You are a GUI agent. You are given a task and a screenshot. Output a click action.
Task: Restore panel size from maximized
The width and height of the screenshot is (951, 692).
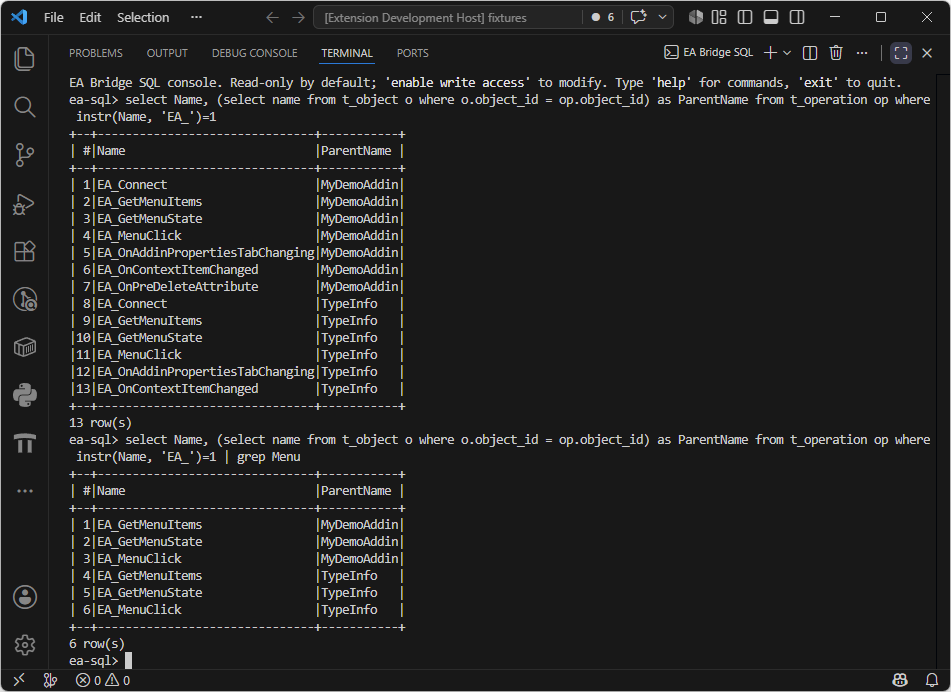point(901,53)
